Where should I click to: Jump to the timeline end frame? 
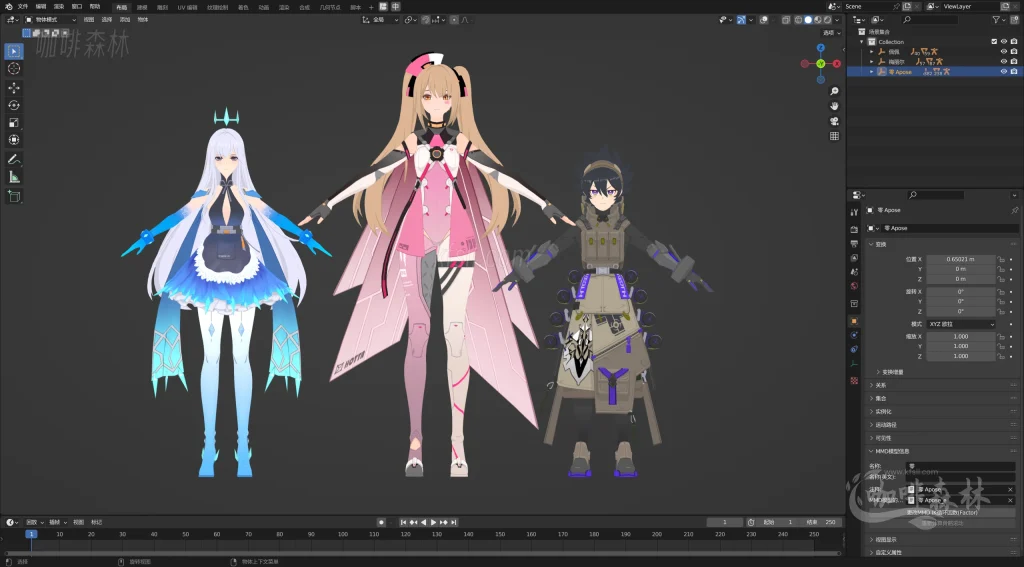click(454, 523)
